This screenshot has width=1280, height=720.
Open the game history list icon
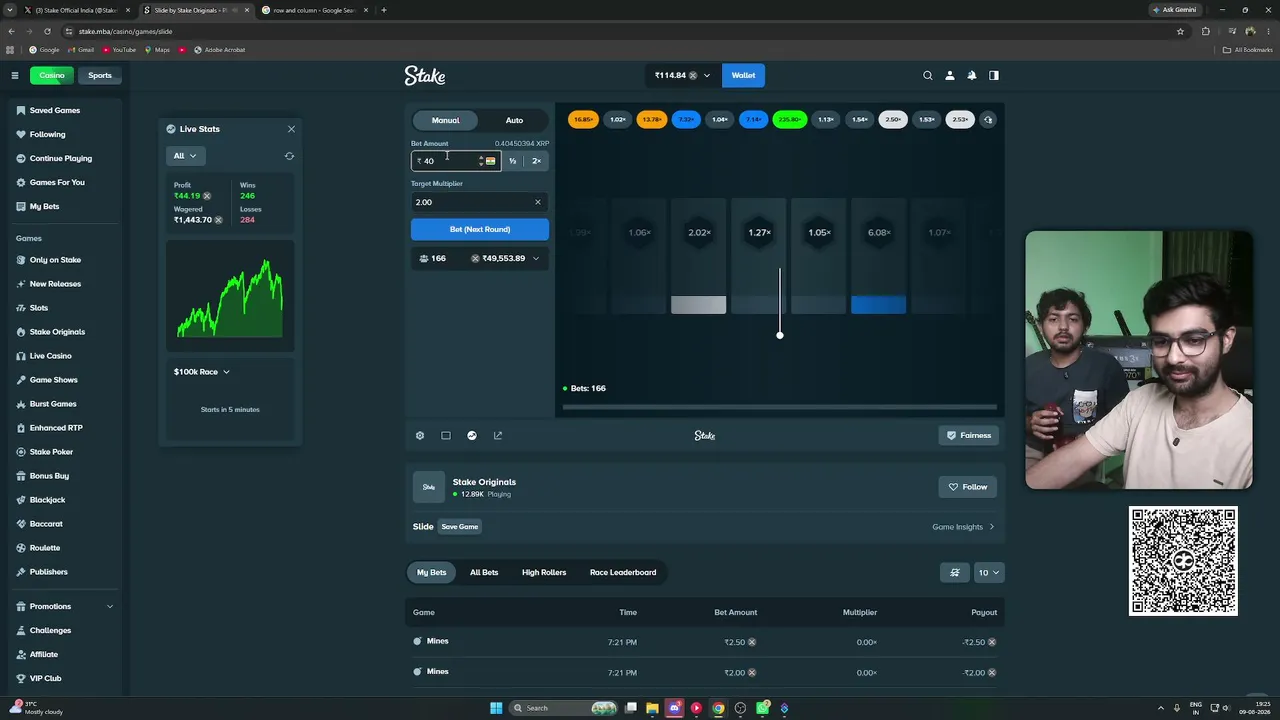(x=988, y=120)
